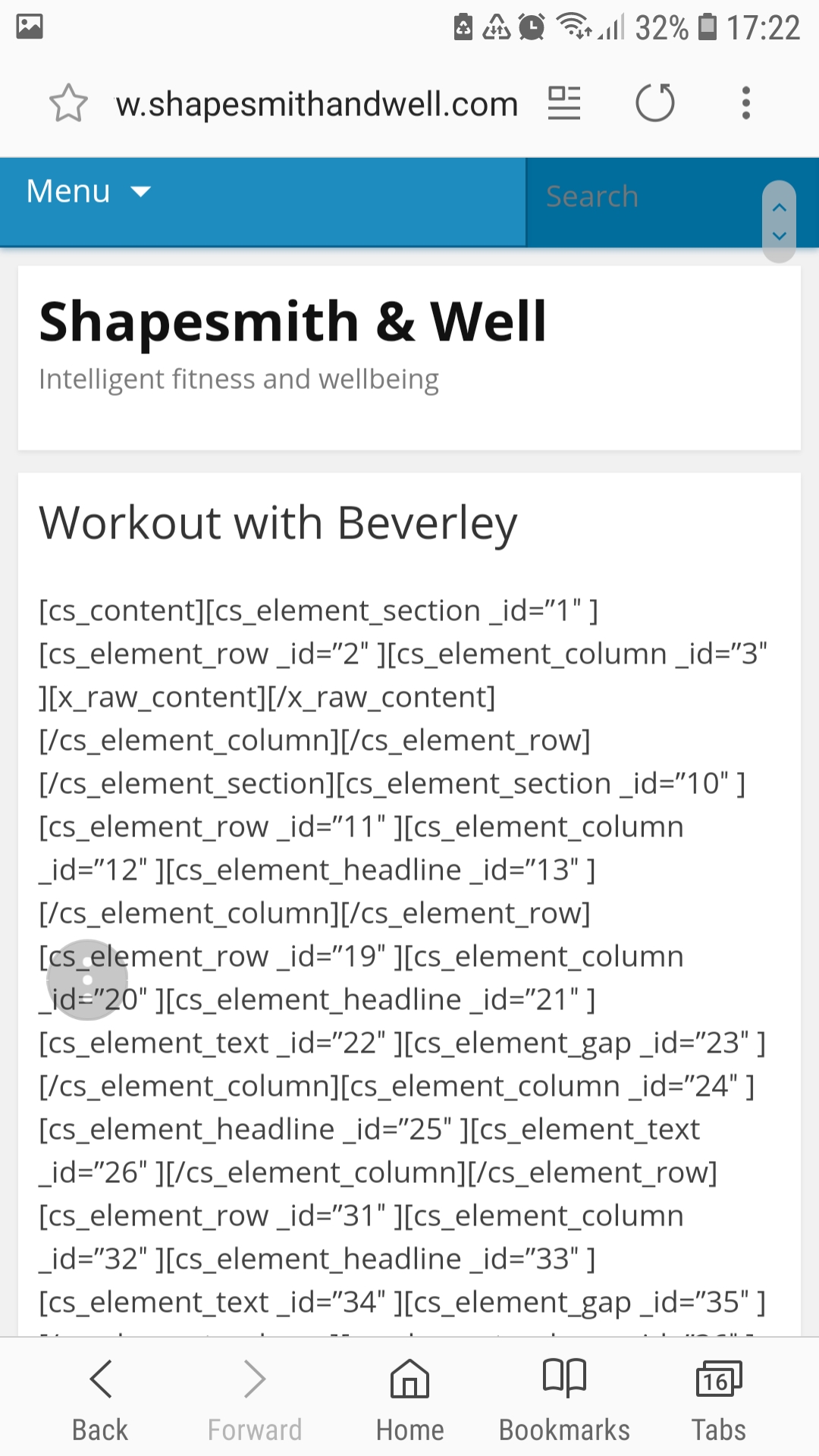Open the Workout with Beverley heading
The image size is (819, 1456).
click(278, 523)
